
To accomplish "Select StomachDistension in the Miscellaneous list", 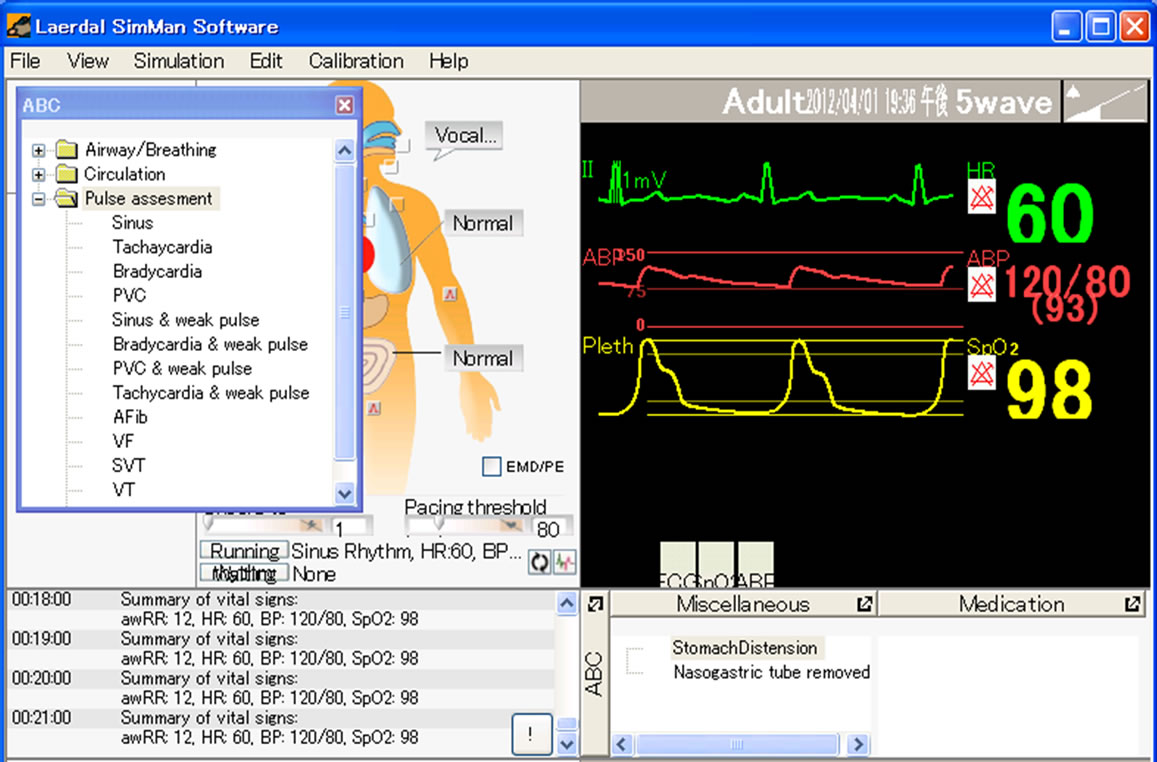I will click(745, 648).
